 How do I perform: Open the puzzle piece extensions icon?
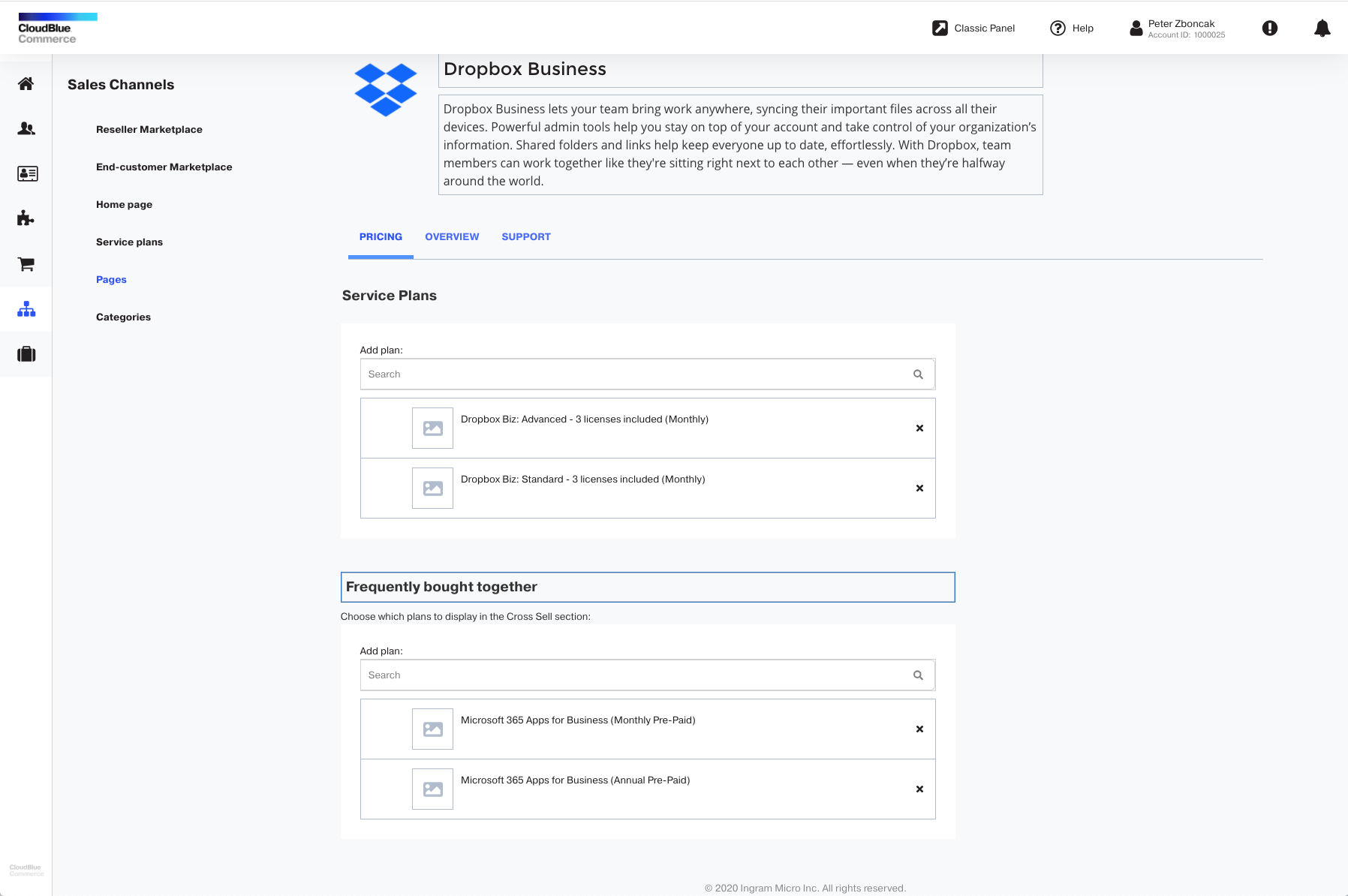pos(26,218)
